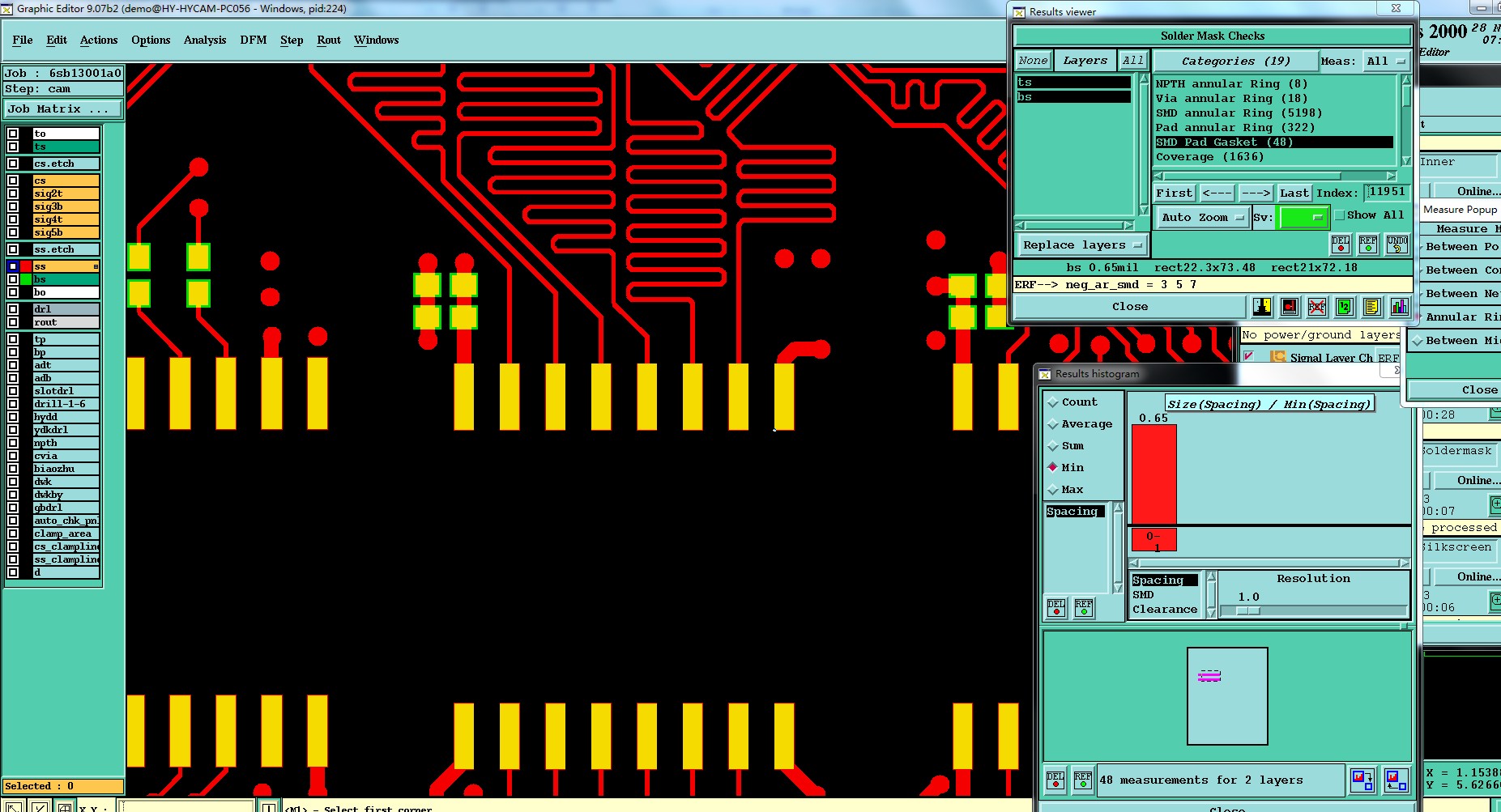Image resolution: width=1501 pixels, height=812 pixels.
Task: Toggle the 'cs.etch' layer display box
Action: (x=13, y=164)
